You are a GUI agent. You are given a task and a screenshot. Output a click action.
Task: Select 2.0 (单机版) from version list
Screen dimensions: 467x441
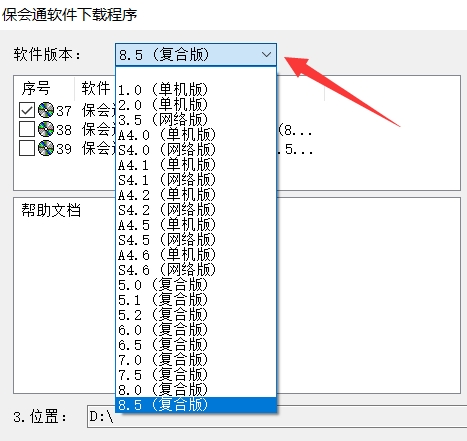196,104
